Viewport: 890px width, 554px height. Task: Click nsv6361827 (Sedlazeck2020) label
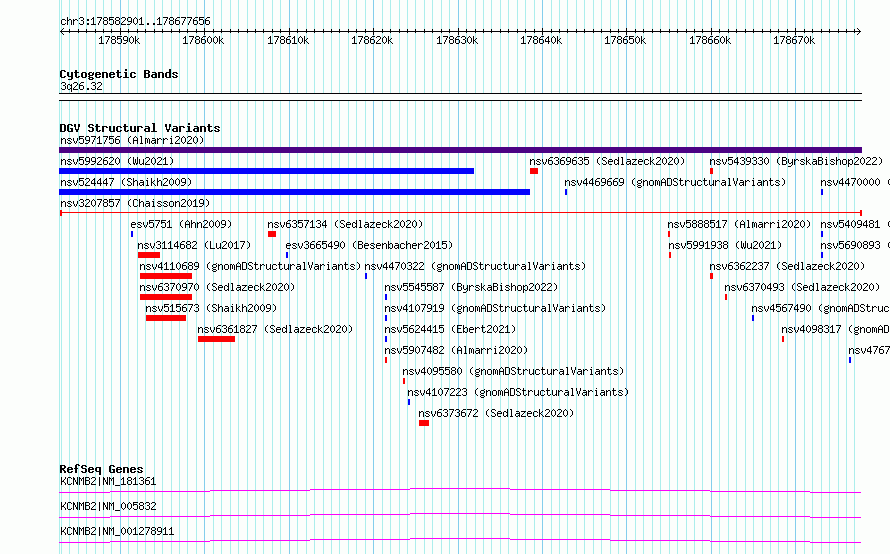275,329
